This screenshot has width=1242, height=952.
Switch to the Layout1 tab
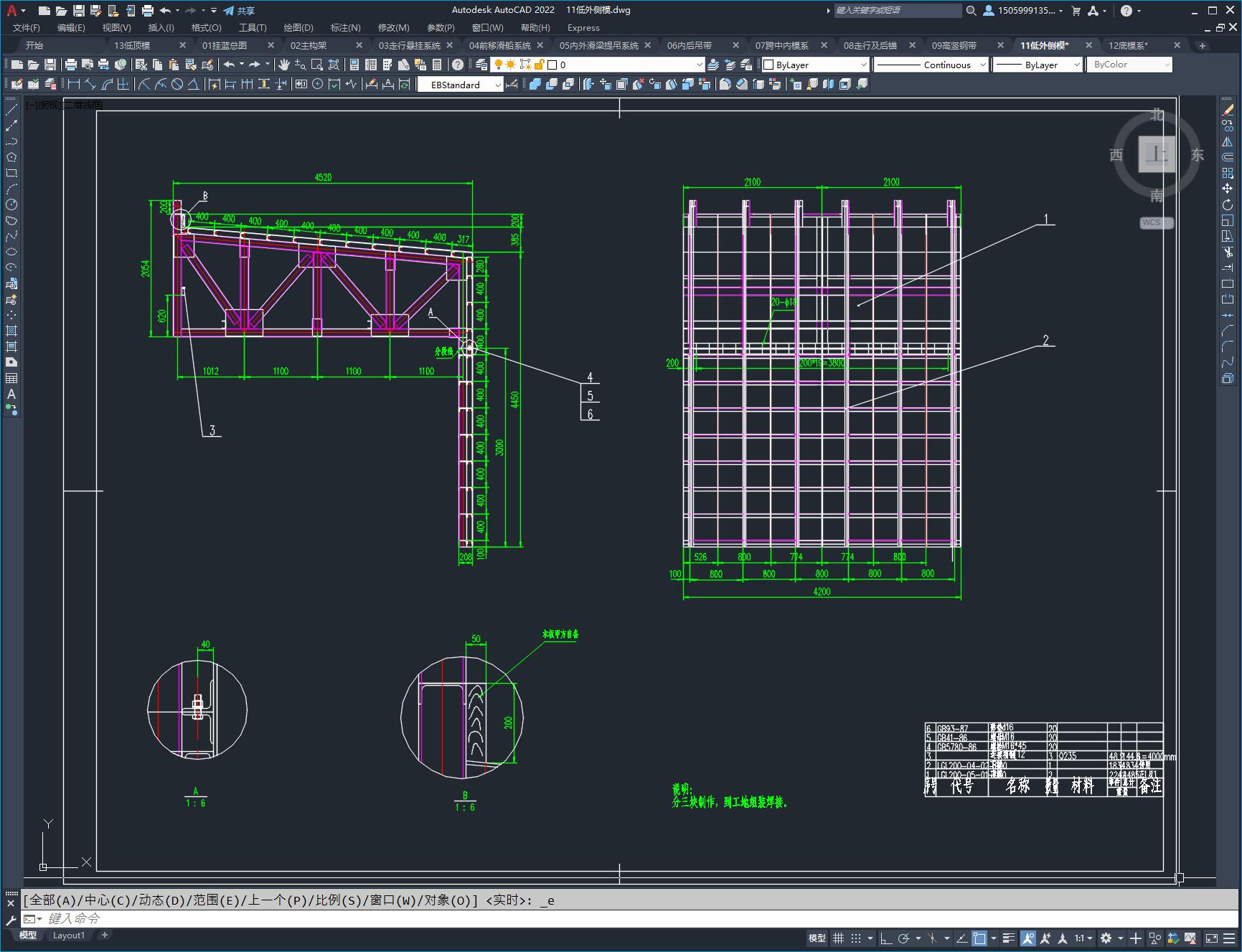[x=69, y=935]
